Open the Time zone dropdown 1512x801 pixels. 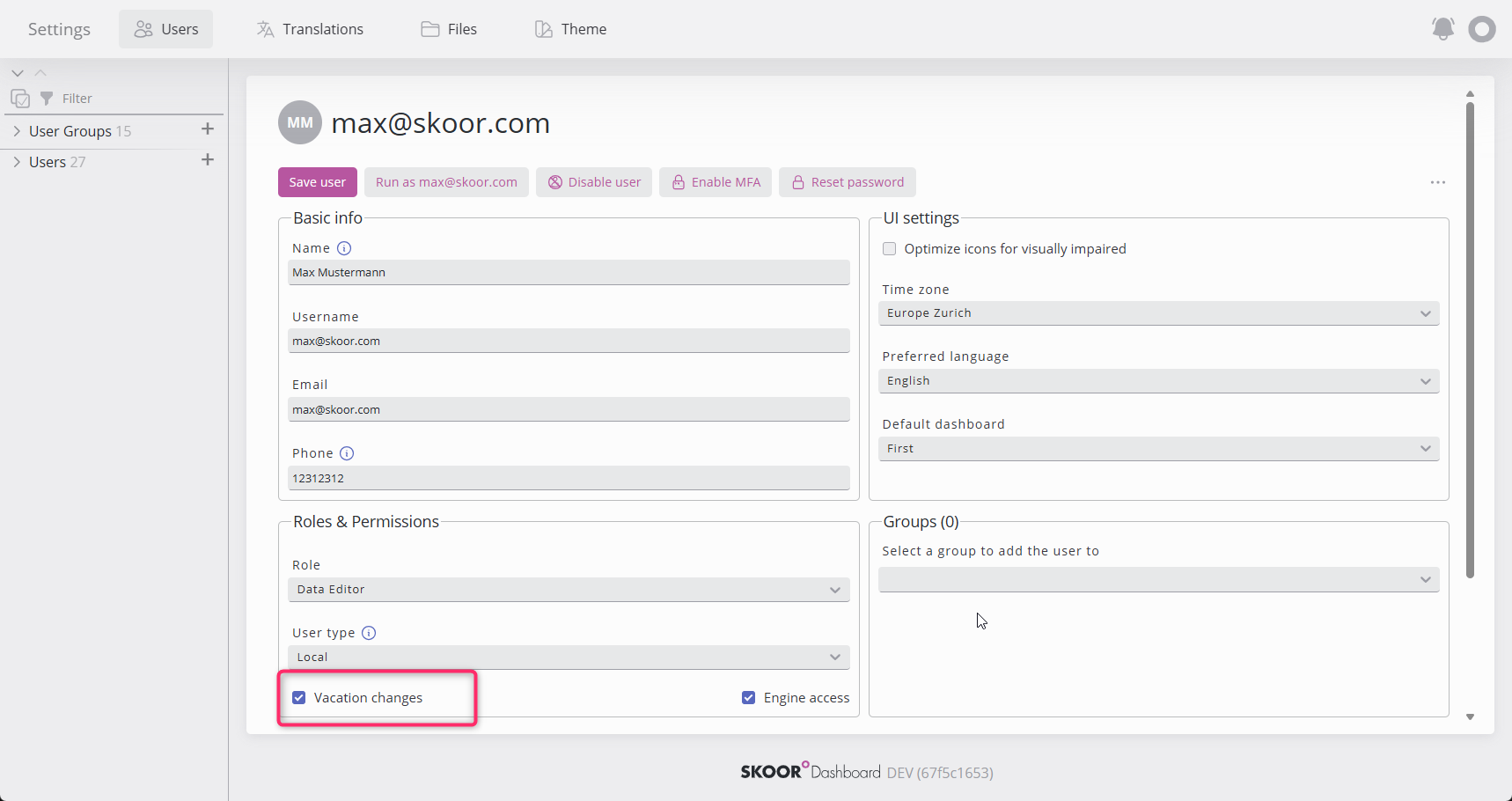click(1158, 313)
